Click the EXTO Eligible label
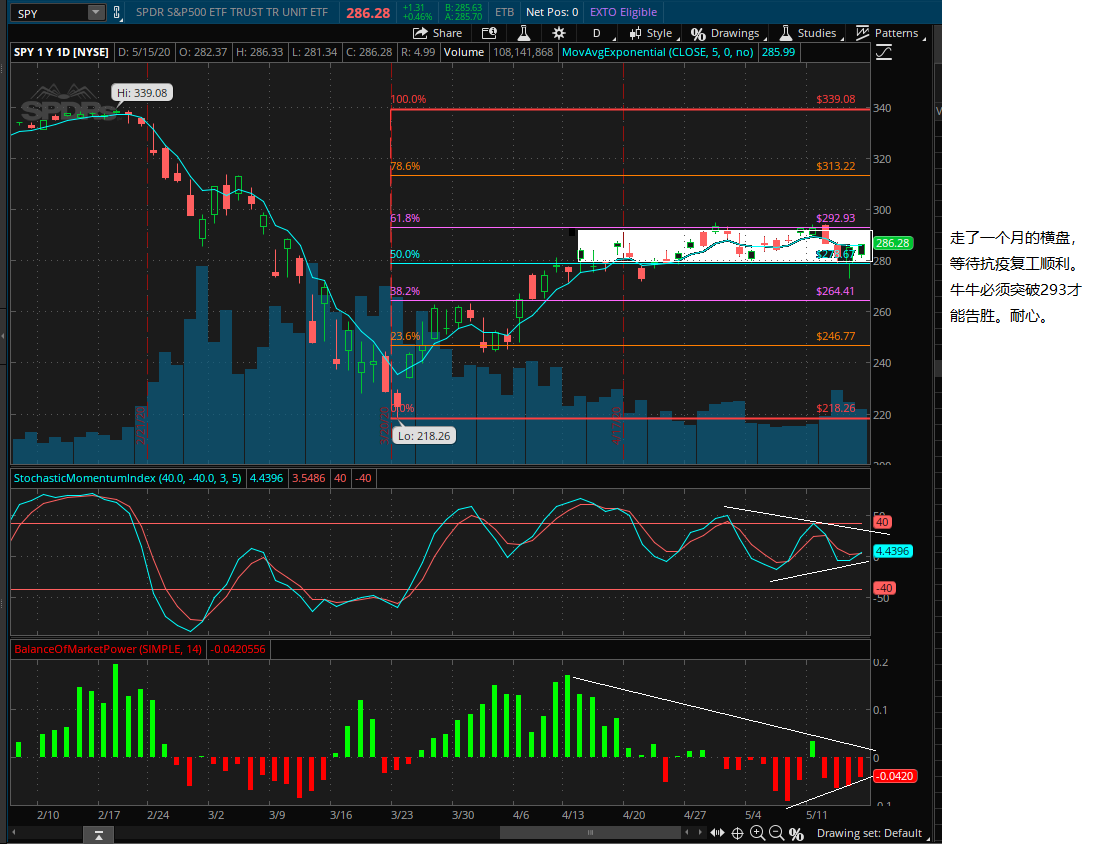This screenshot has width=1094, height=844. [x=623, y=12]
